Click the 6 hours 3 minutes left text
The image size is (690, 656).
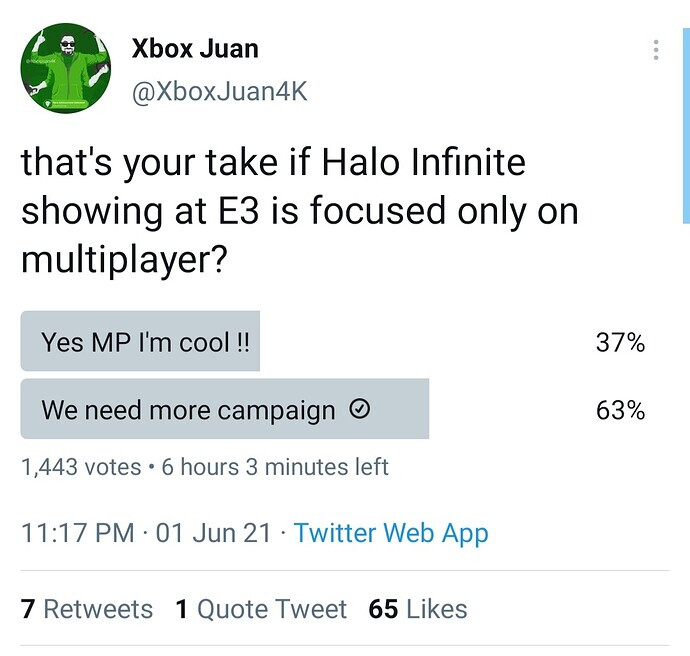pyautogui.click(x=275, y=467)
